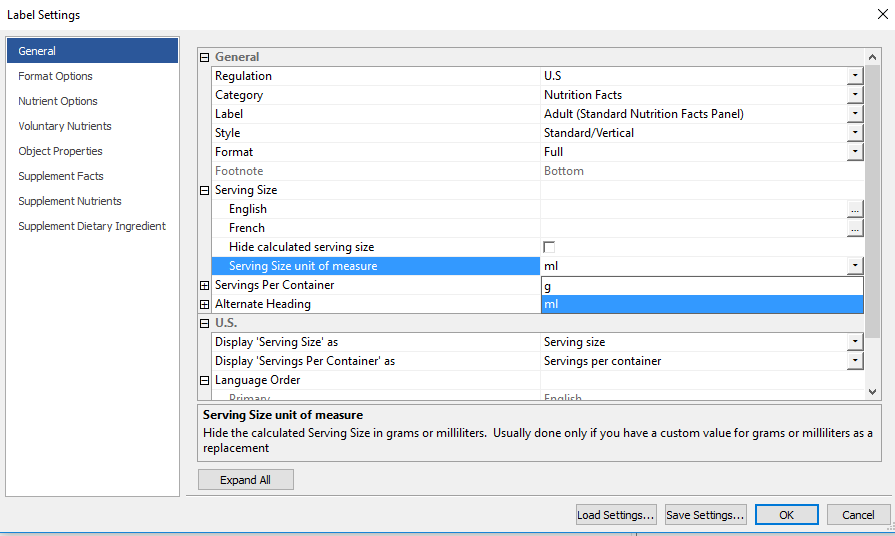Toggle Hide calculated serving size checkbox

549,247
